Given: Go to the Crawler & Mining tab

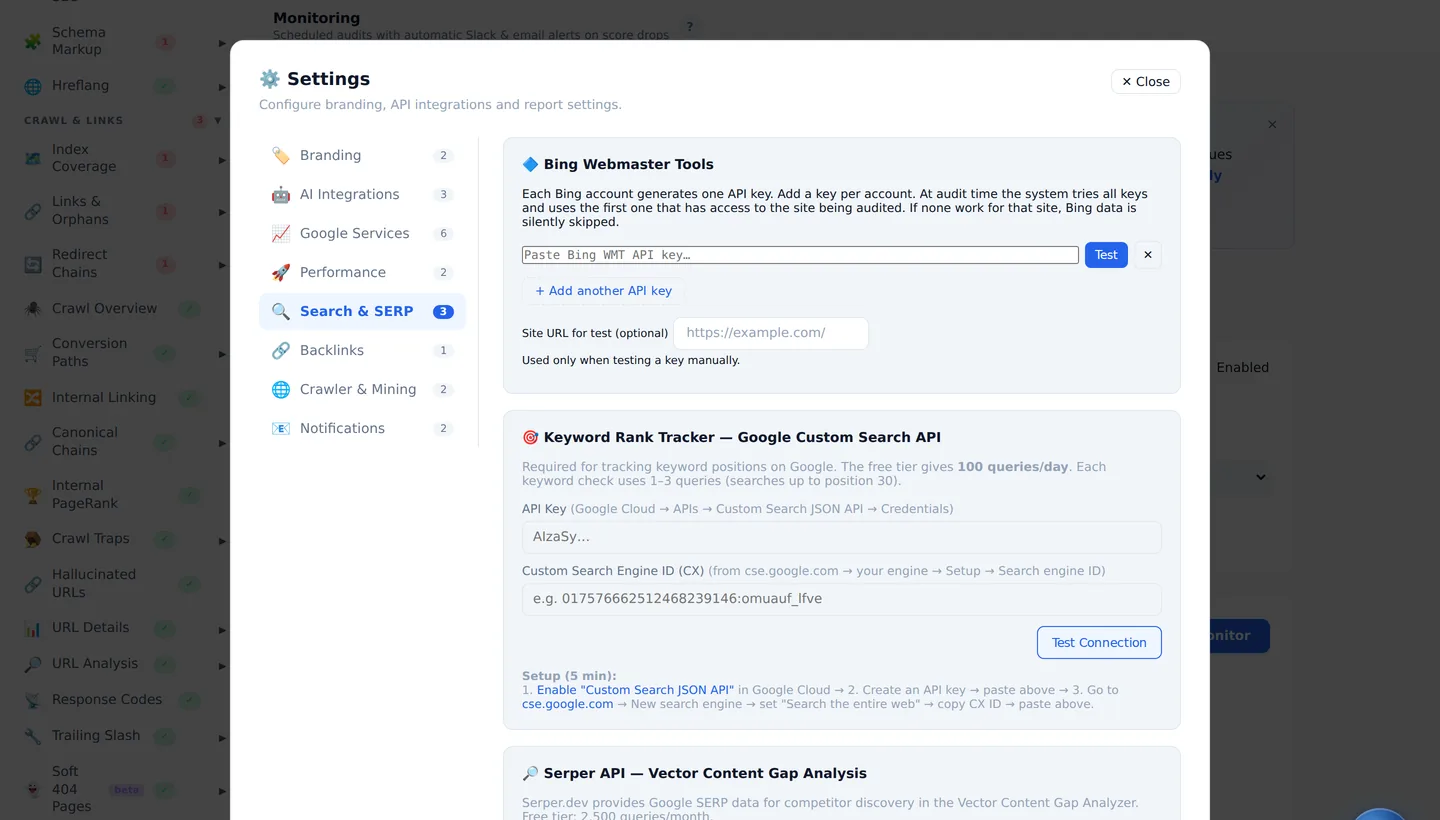Looking at the screenshot, I should (362, 389).
